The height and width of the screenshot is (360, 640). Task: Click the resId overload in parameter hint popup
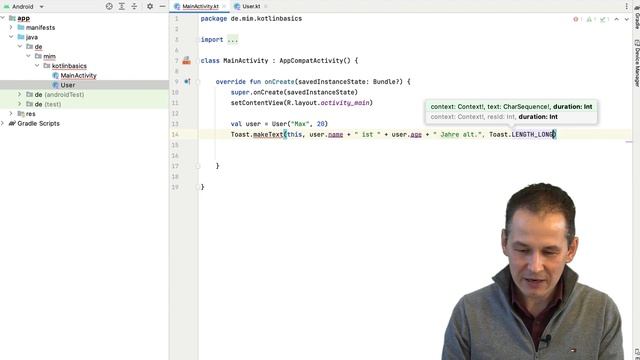(494, 117)
